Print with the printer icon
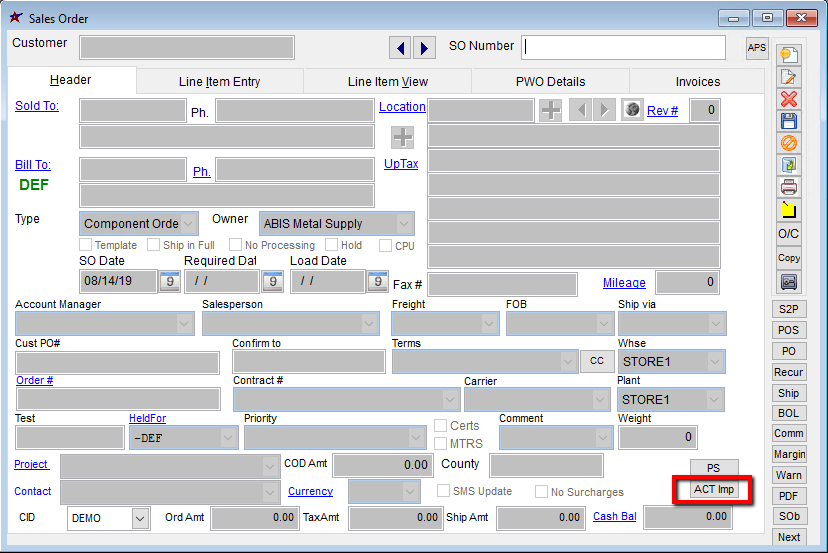The width and height of the screenshot is (828, 553). [789, 187]
